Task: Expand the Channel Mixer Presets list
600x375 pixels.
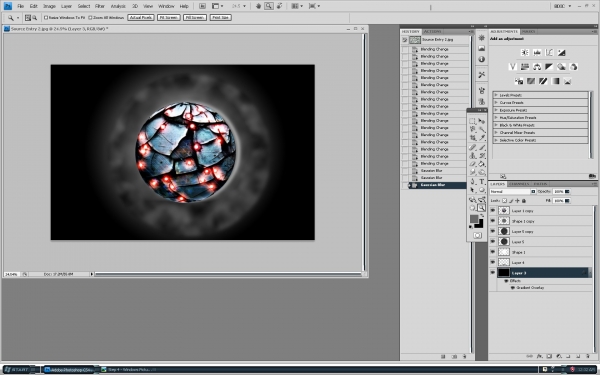Action: (496, 132)
